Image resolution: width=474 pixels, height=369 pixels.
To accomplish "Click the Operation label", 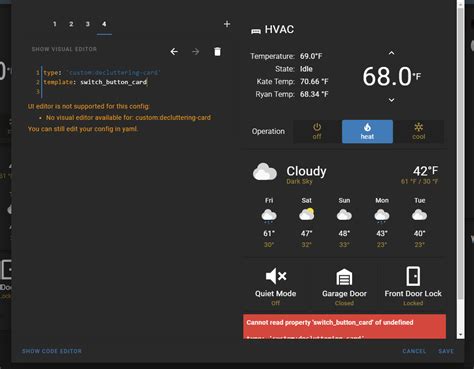I will pos(268,131).
